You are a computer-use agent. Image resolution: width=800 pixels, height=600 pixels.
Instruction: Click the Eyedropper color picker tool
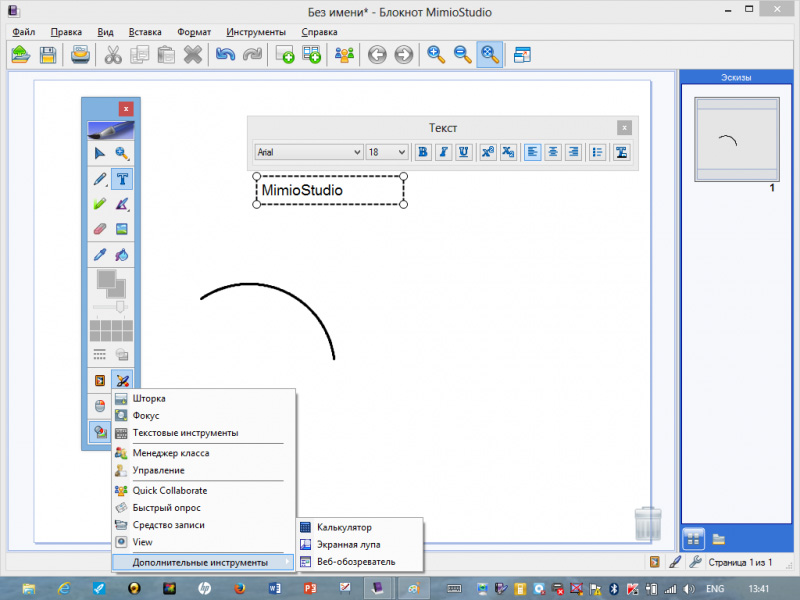tap(99, 255)
